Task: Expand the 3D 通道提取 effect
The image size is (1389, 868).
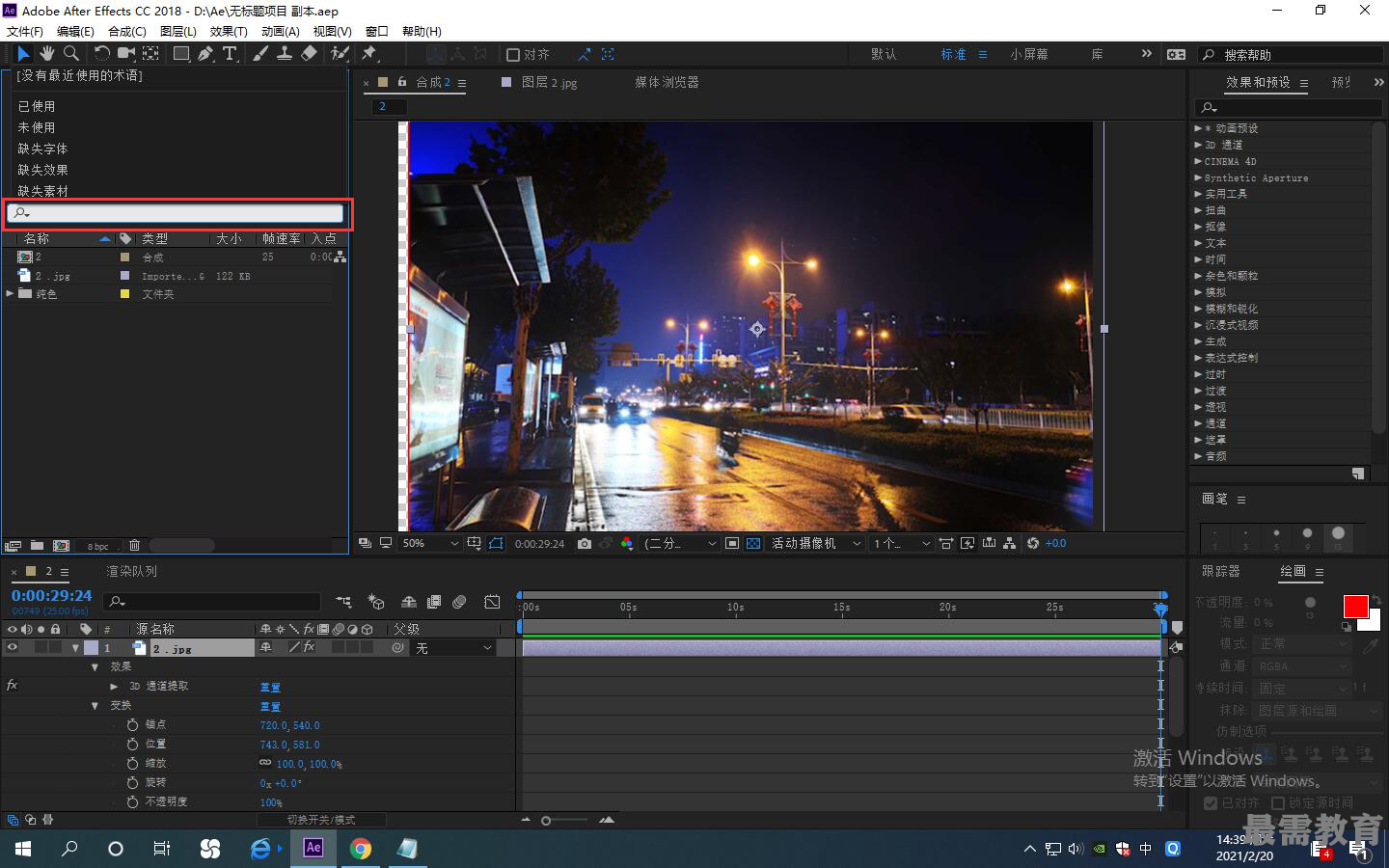Action: (x=114, y=686)
